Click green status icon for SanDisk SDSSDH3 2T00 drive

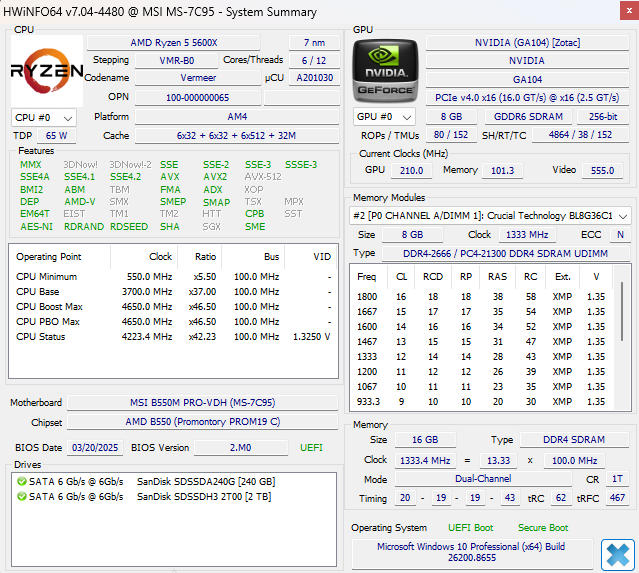[x=22, y=496]
